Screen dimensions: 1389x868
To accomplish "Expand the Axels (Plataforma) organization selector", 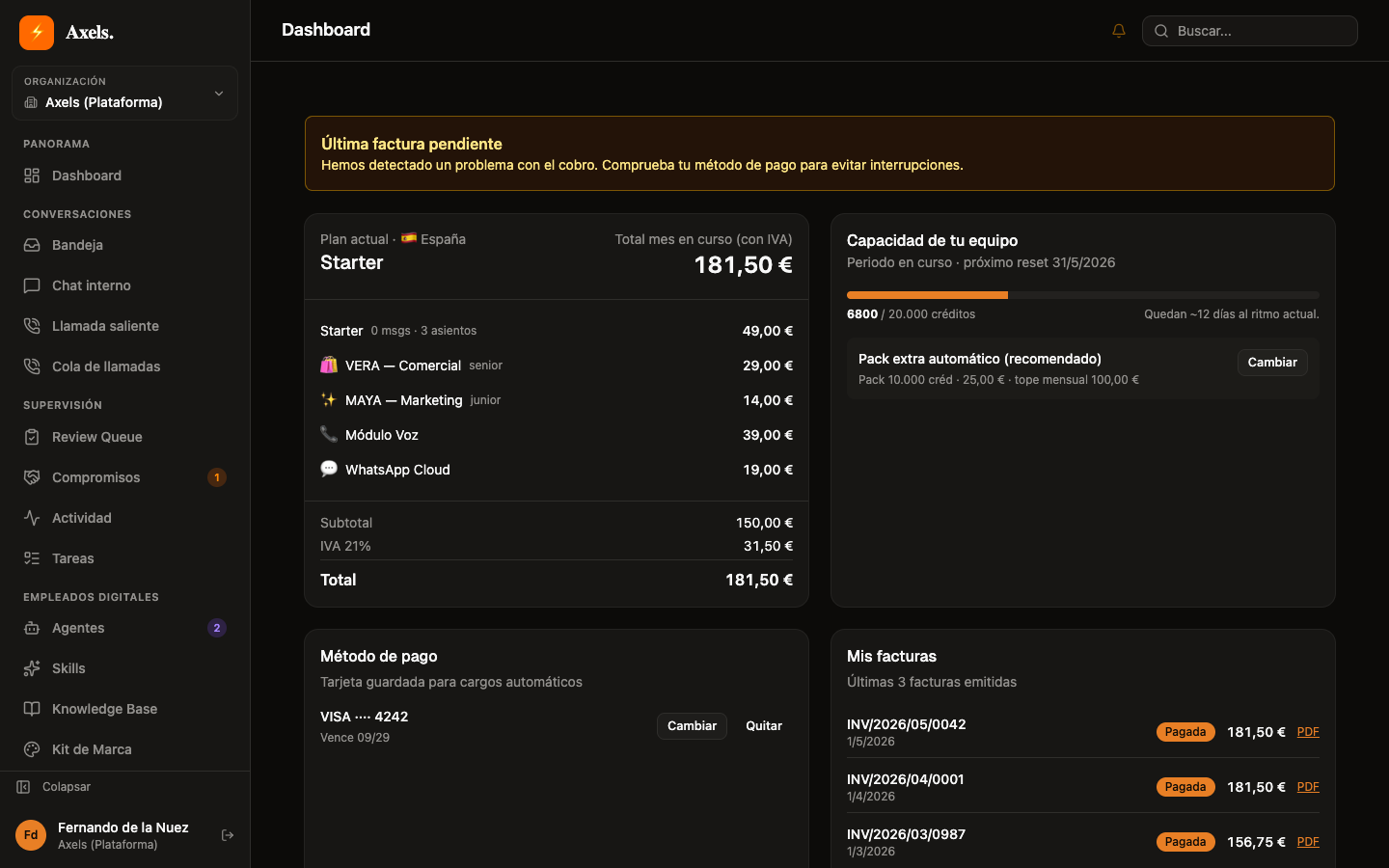I will coord(124,93).
